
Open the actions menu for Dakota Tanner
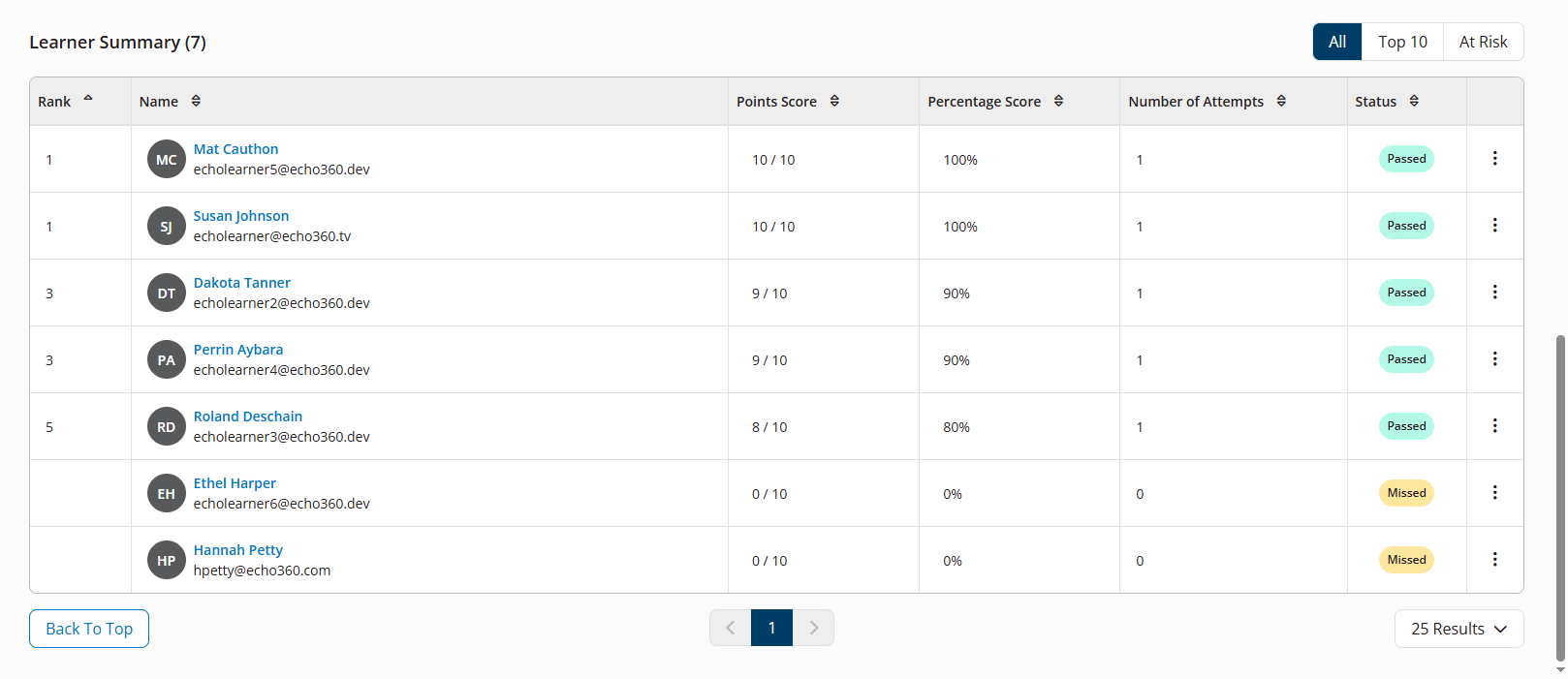[x=1494, y=292]
